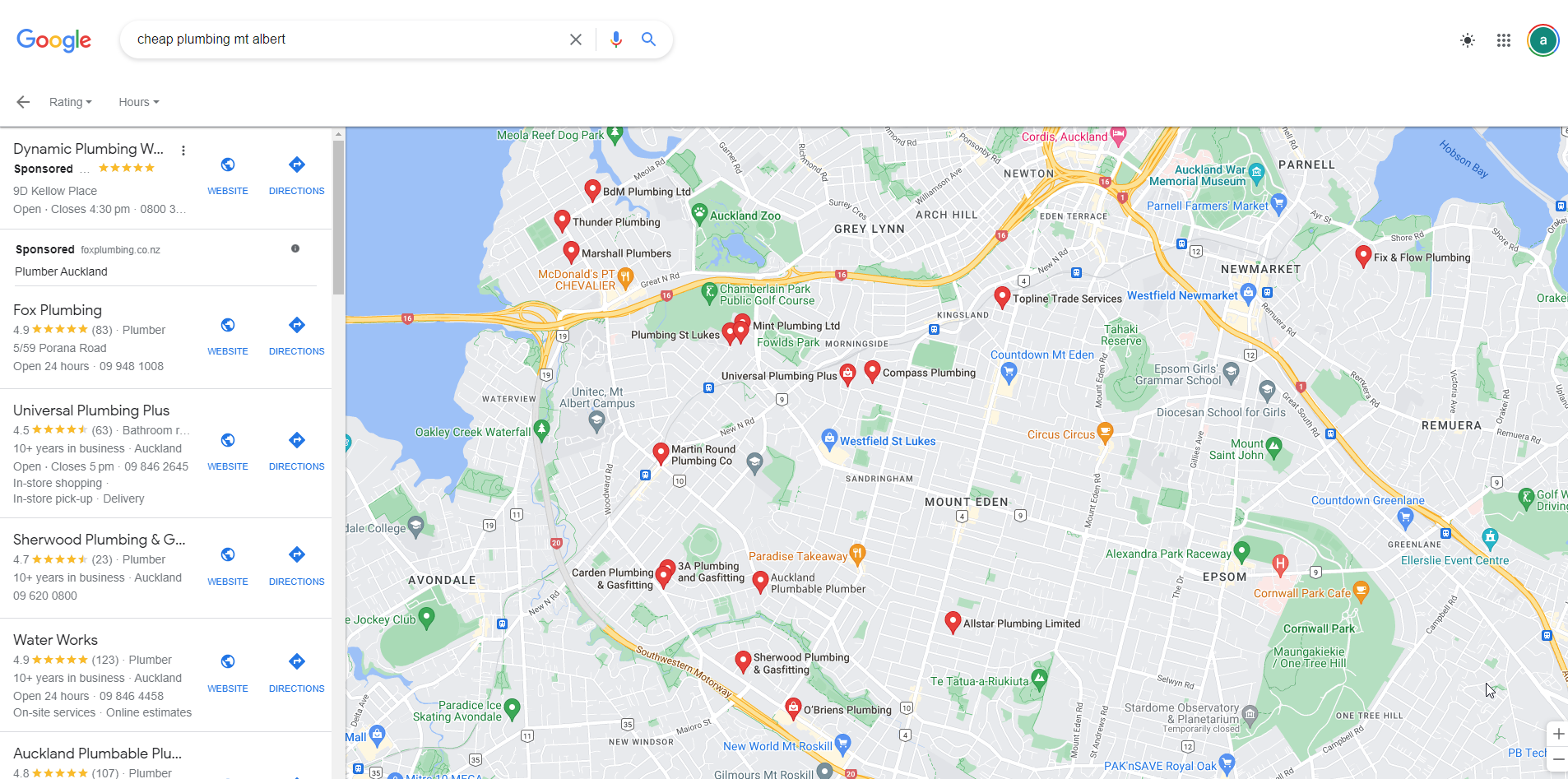This screenshot has width=1568, height=779.
Task: Click the results list scrollbar
Action: [338, 217]
